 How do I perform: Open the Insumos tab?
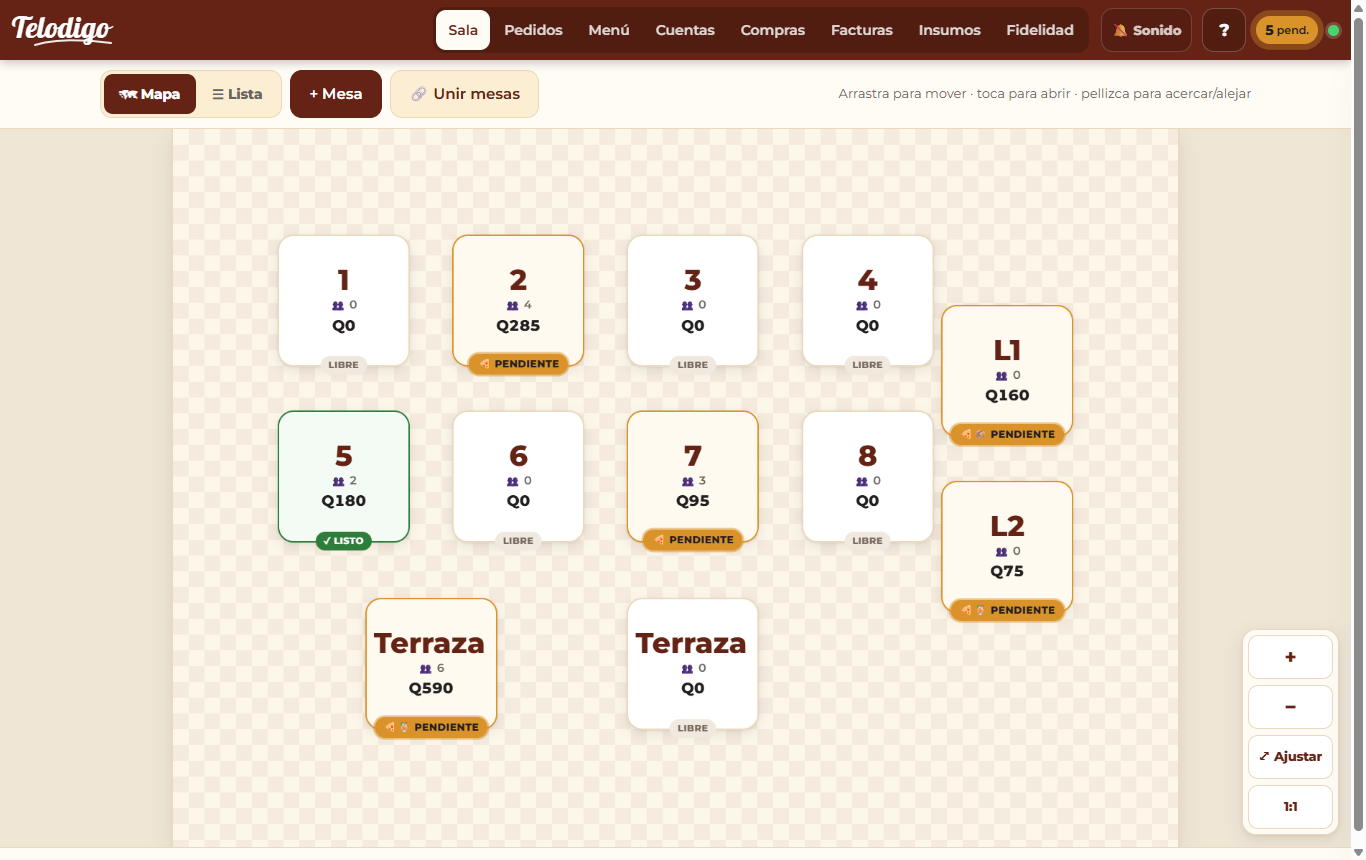(950, 30)
